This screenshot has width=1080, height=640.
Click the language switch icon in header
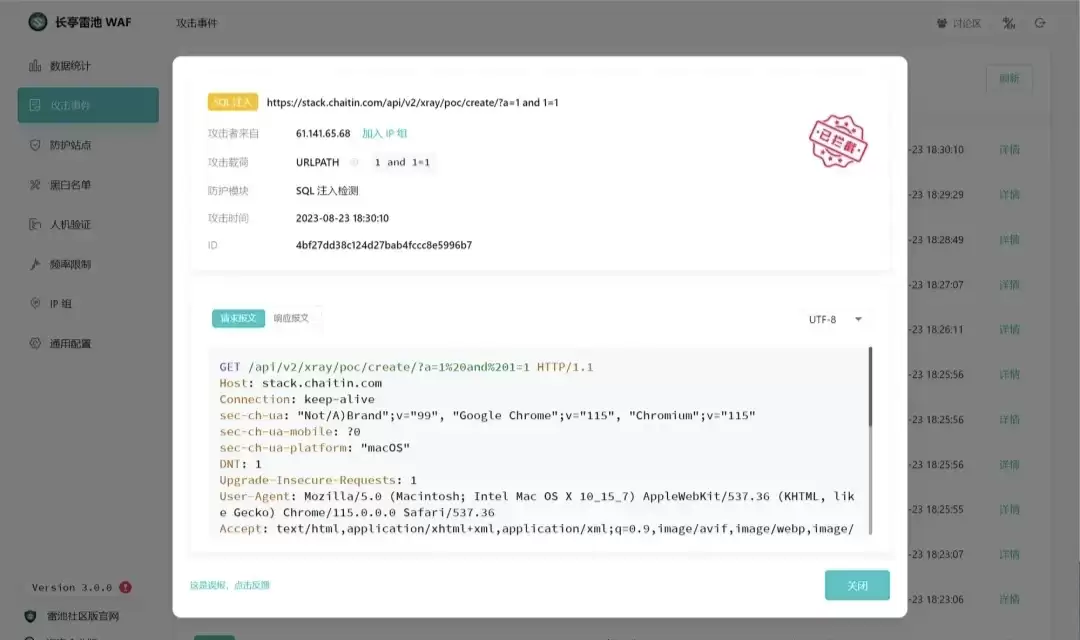pos(1009,23)
